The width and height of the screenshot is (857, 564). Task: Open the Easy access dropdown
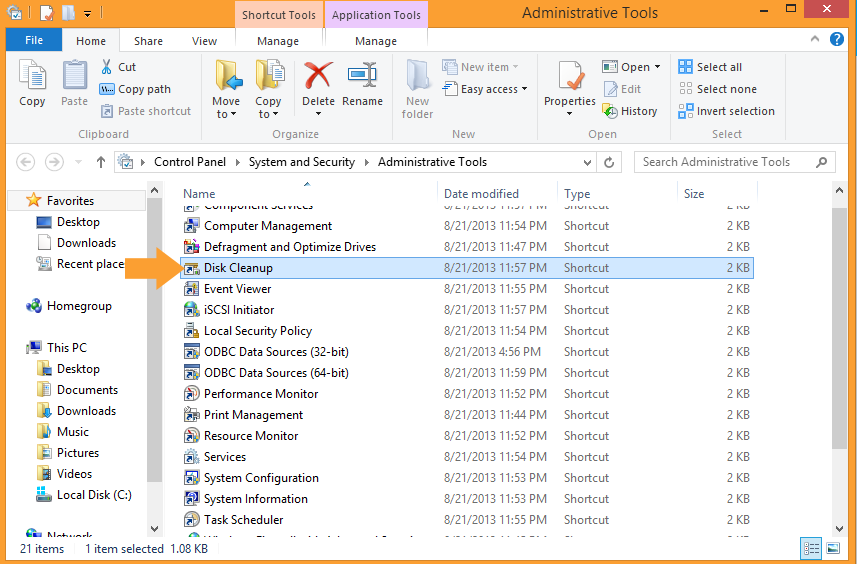(x=485, y=89)
